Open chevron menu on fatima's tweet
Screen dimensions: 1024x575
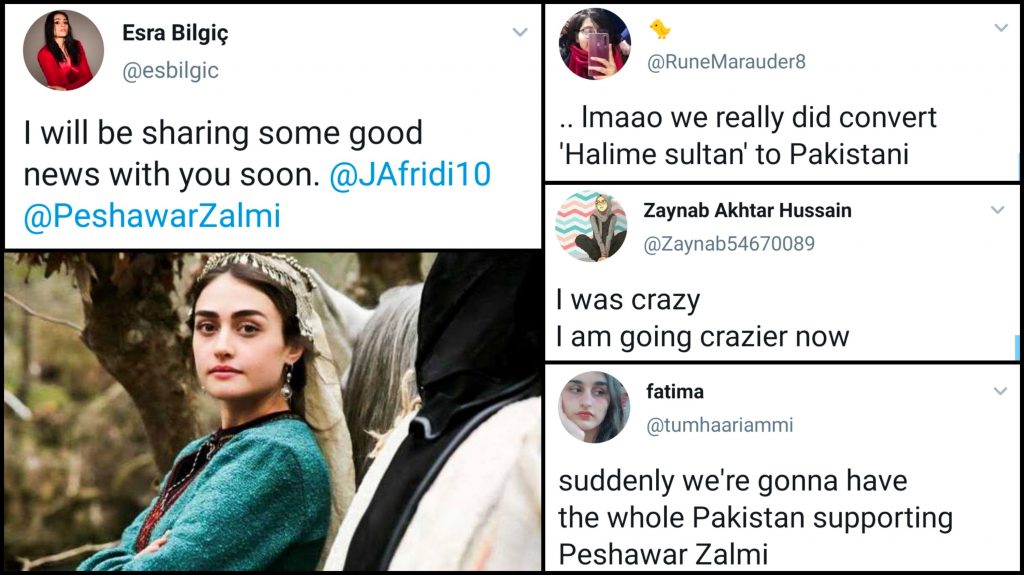click(1000, 391)
